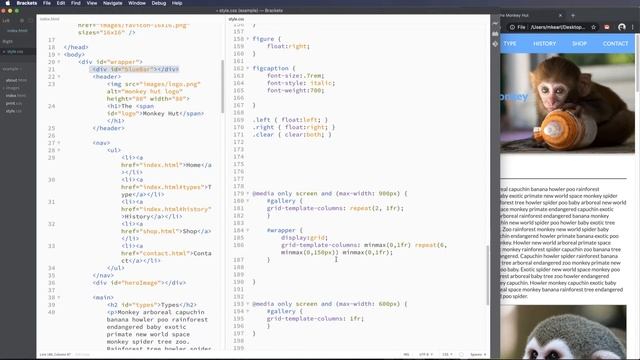Collapse the ul fold at line 28
This screenshot has height=360, width=640.
59,150
